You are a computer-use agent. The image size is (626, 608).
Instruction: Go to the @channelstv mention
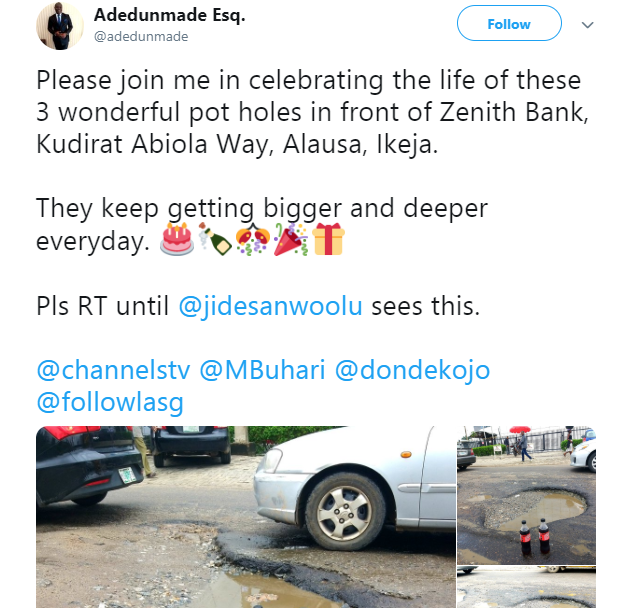coord(113,371)
